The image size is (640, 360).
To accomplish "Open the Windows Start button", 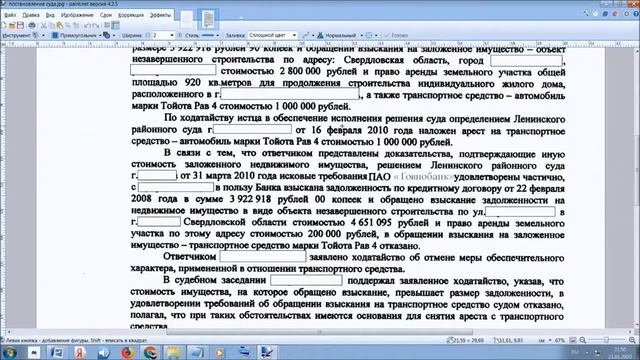I will coord(9,352).
